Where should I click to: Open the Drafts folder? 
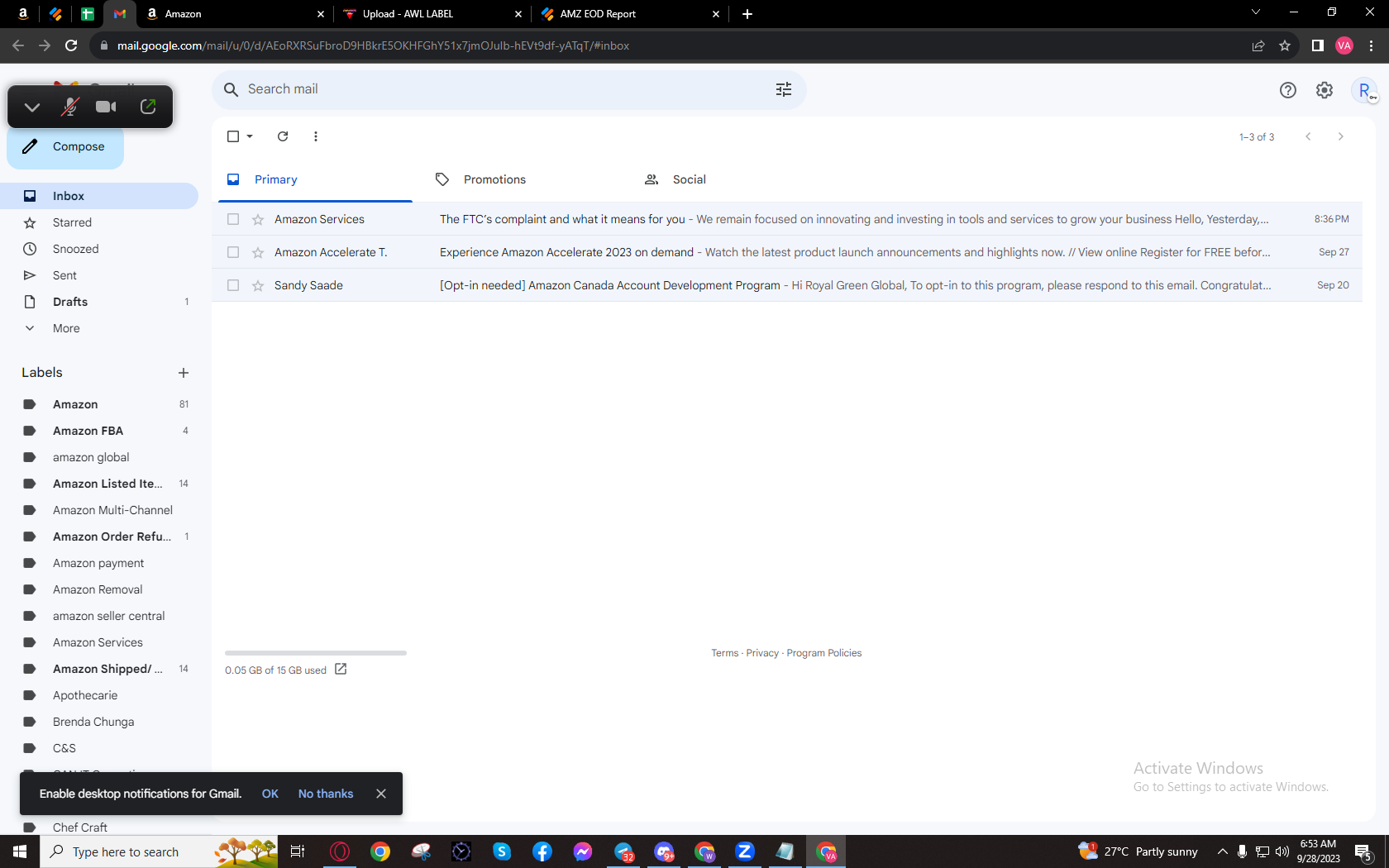(99, 302)
